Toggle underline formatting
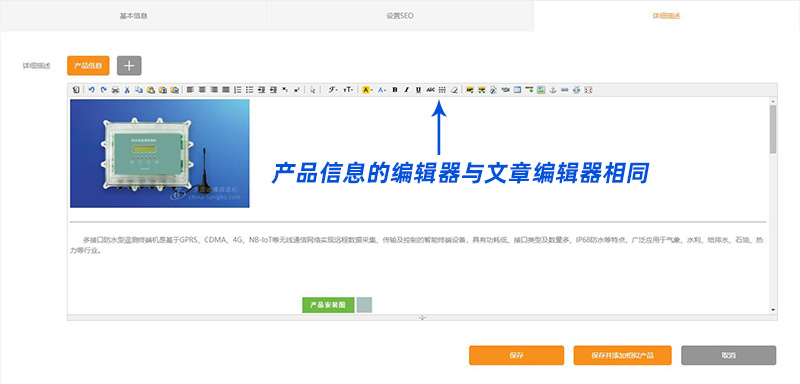800x384 pixels. tap(418, 90)
